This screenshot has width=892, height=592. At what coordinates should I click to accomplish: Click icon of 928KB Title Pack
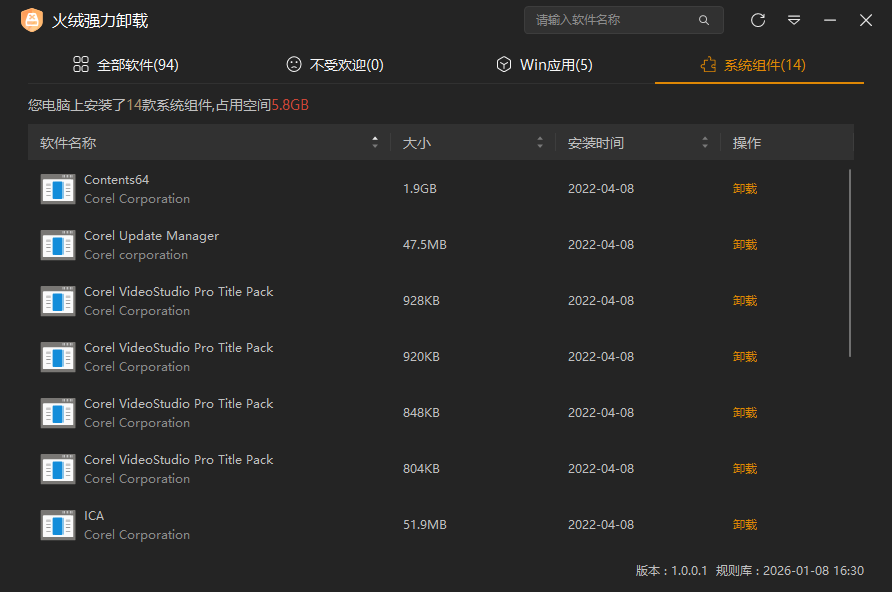pos(58,301)
